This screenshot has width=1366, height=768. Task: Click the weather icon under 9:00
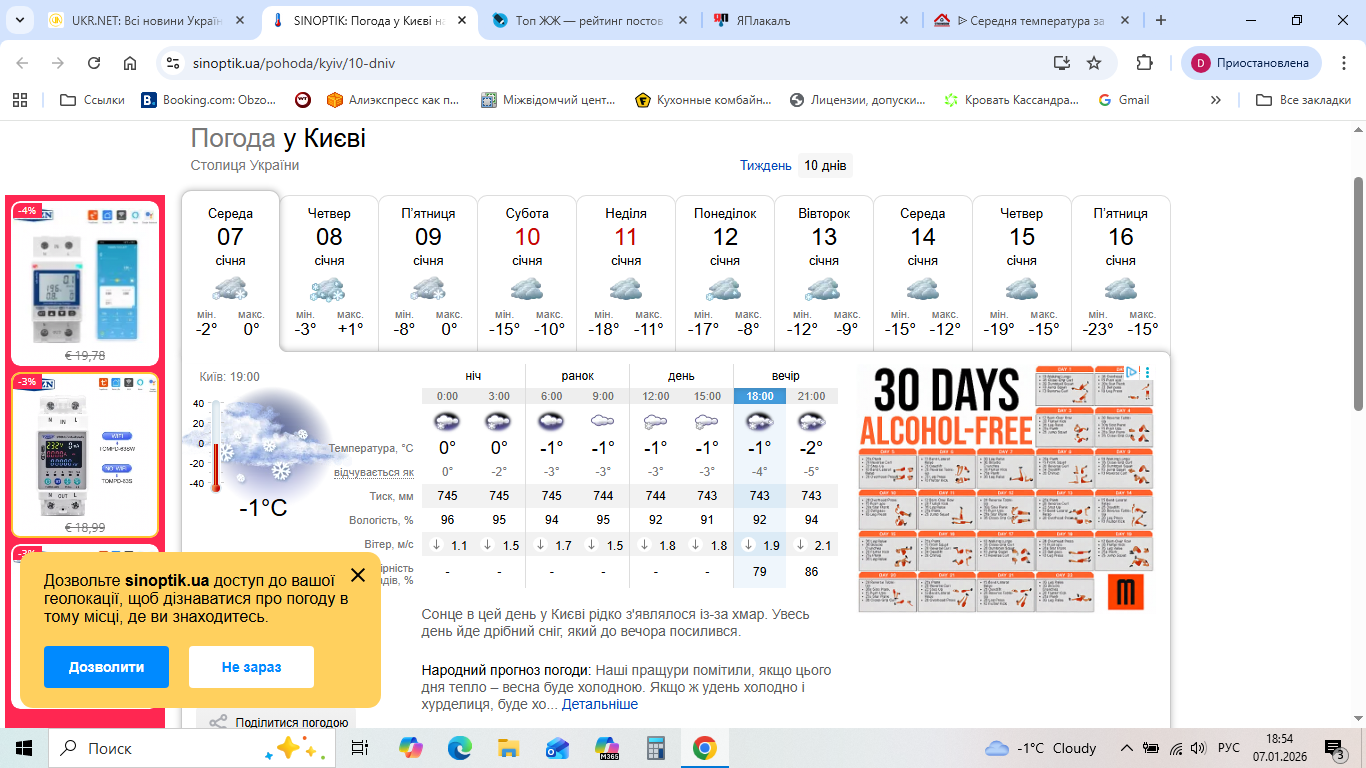[603, 421]
